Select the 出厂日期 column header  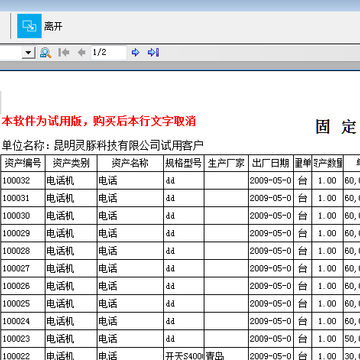271,163
